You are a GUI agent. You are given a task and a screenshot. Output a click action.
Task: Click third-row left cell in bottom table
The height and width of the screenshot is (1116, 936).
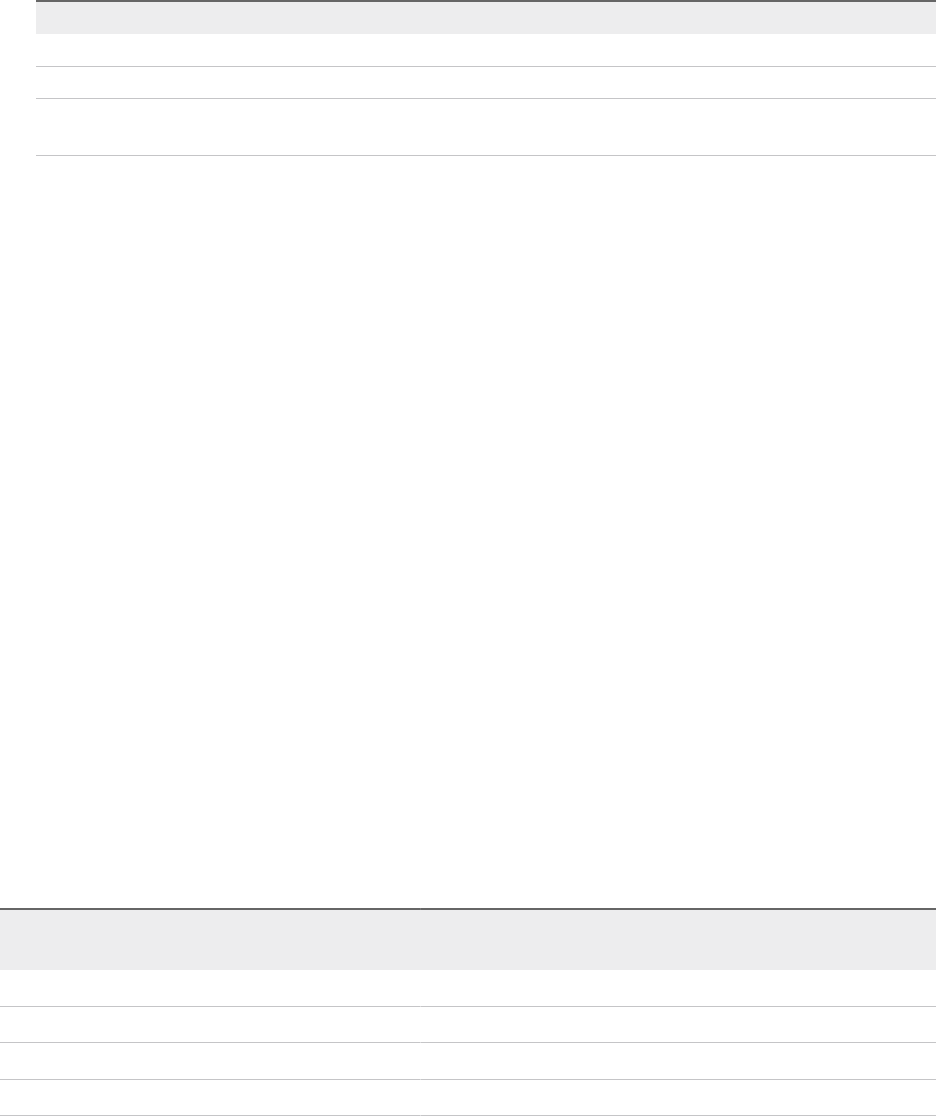coord(210,1061)
